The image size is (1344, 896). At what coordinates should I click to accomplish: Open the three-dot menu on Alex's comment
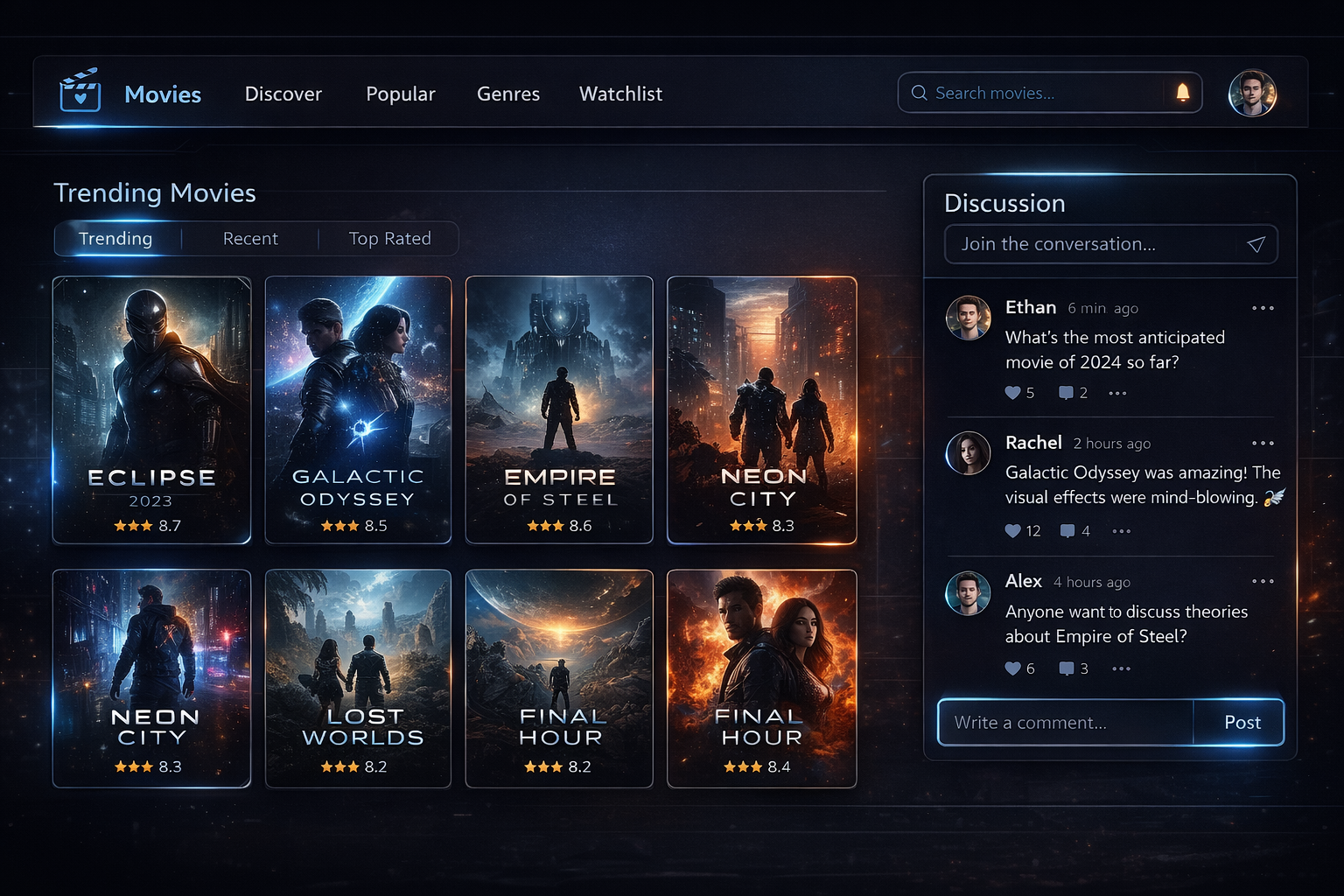click(1263, 581)
